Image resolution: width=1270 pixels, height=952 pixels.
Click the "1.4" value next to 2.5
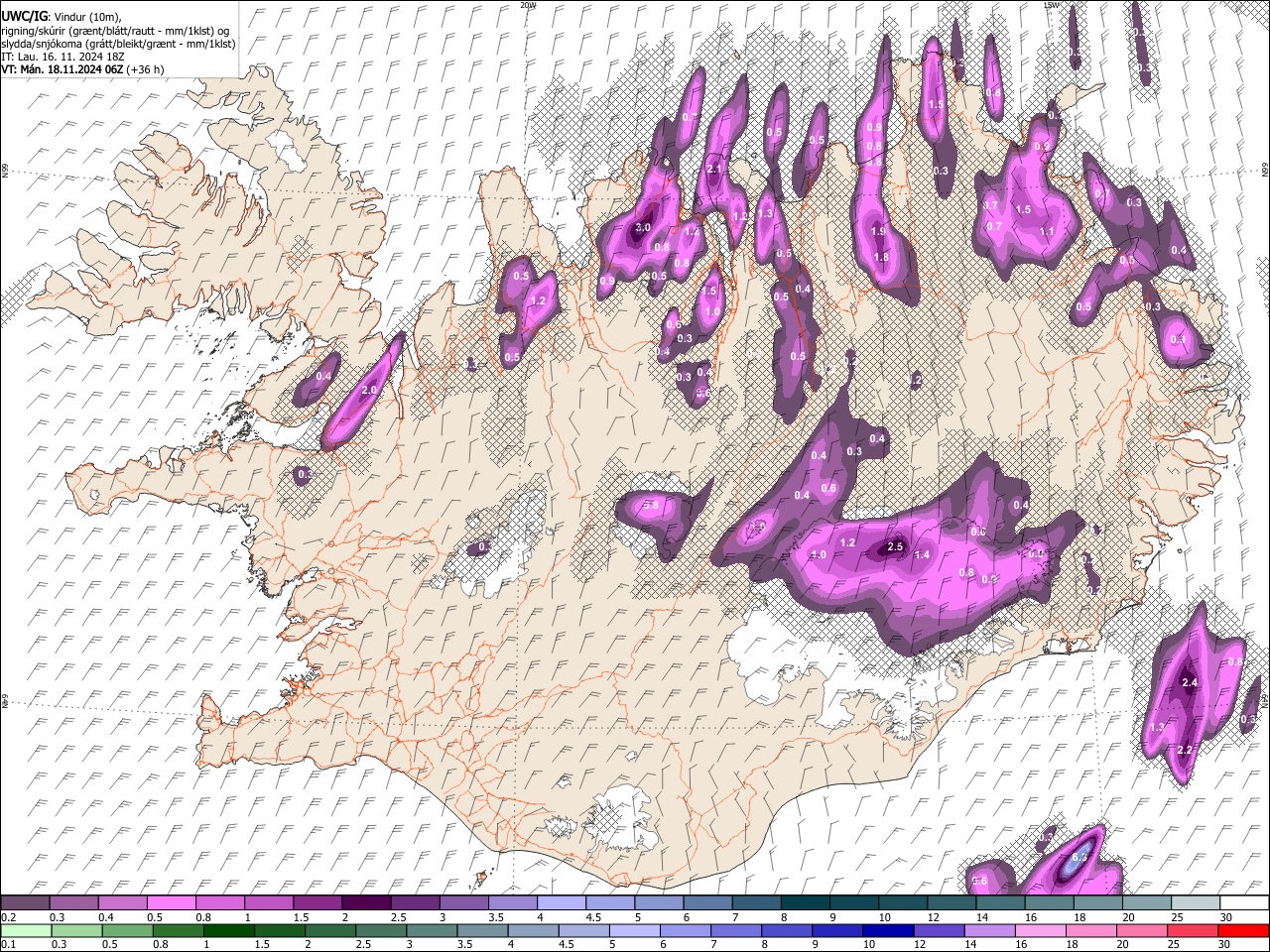click(922, 554)
